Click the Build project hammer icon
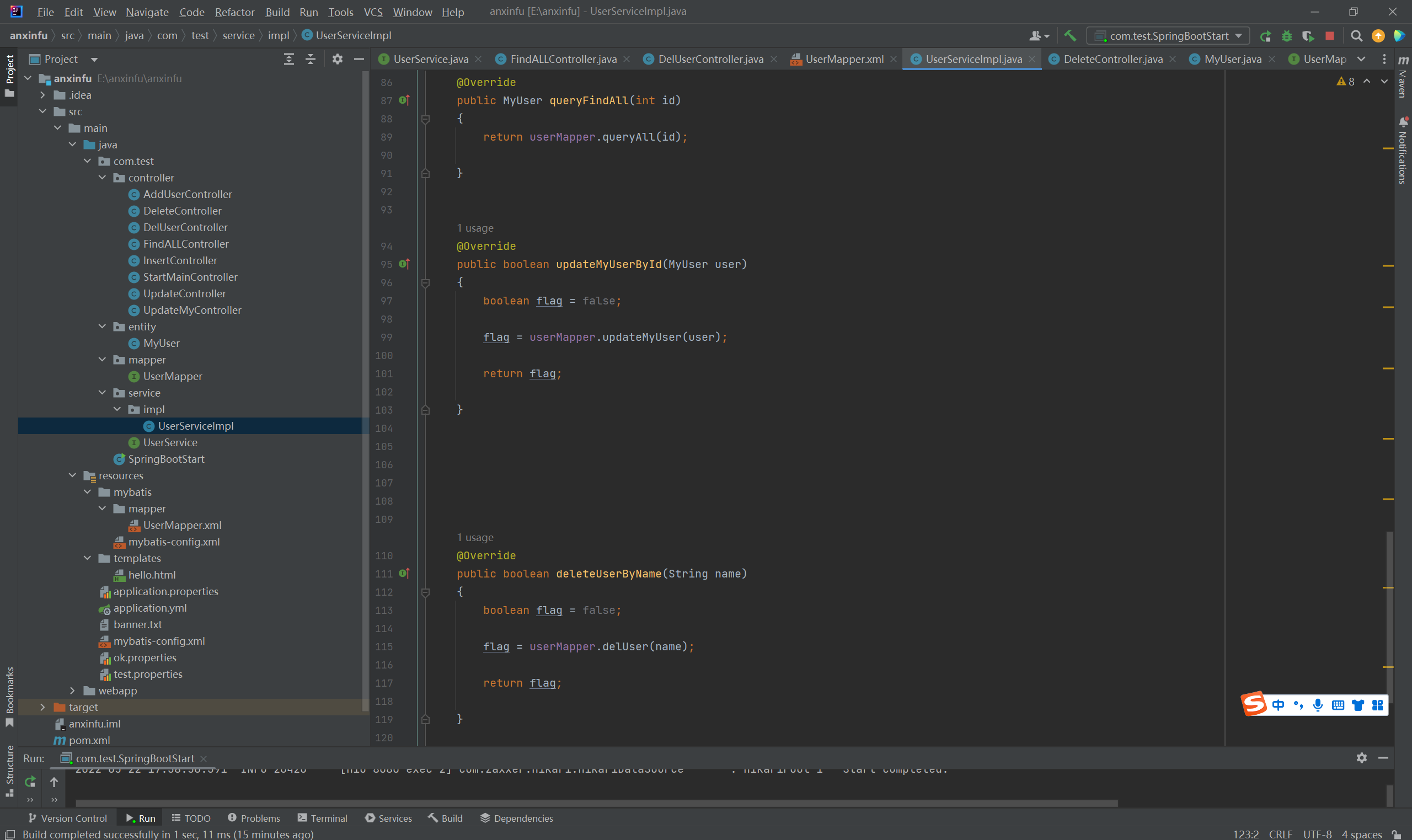Viewport: 1412px width, 840px height. click(x=1069, y=36)
